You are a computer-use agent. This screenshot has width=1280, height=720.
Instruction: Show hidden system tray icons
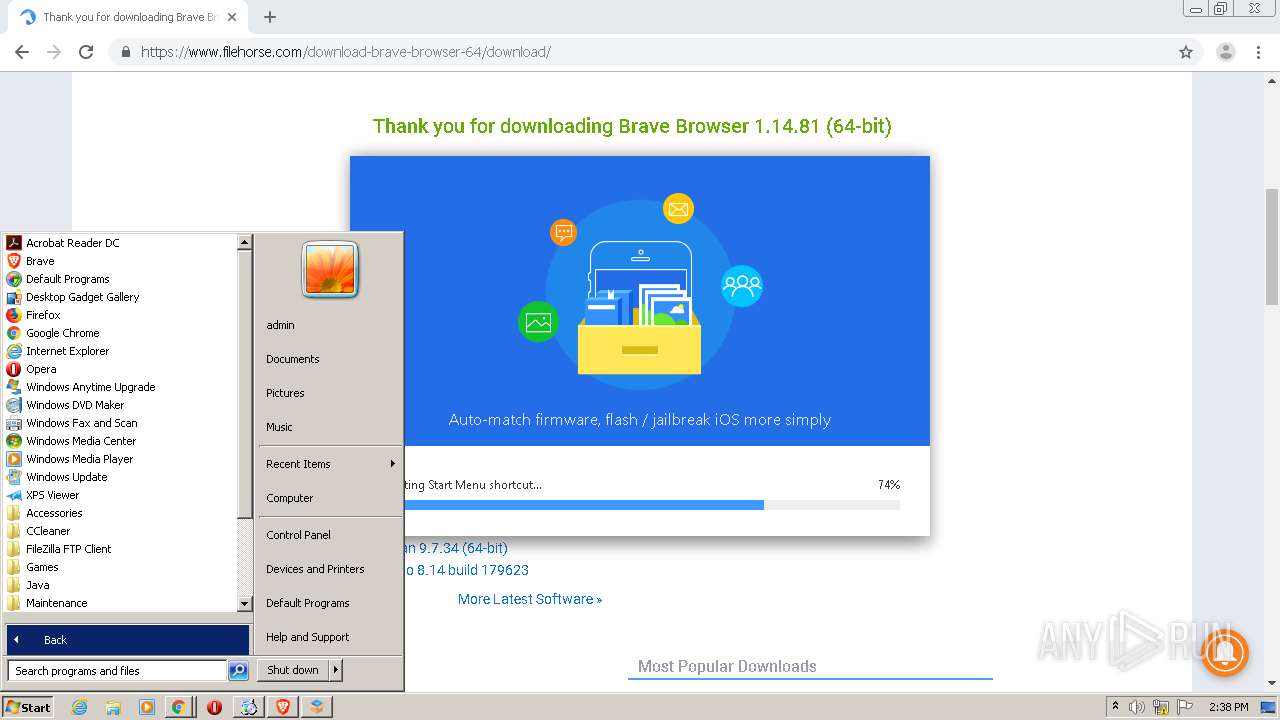pyautogui.click(x=1115, y=707)
